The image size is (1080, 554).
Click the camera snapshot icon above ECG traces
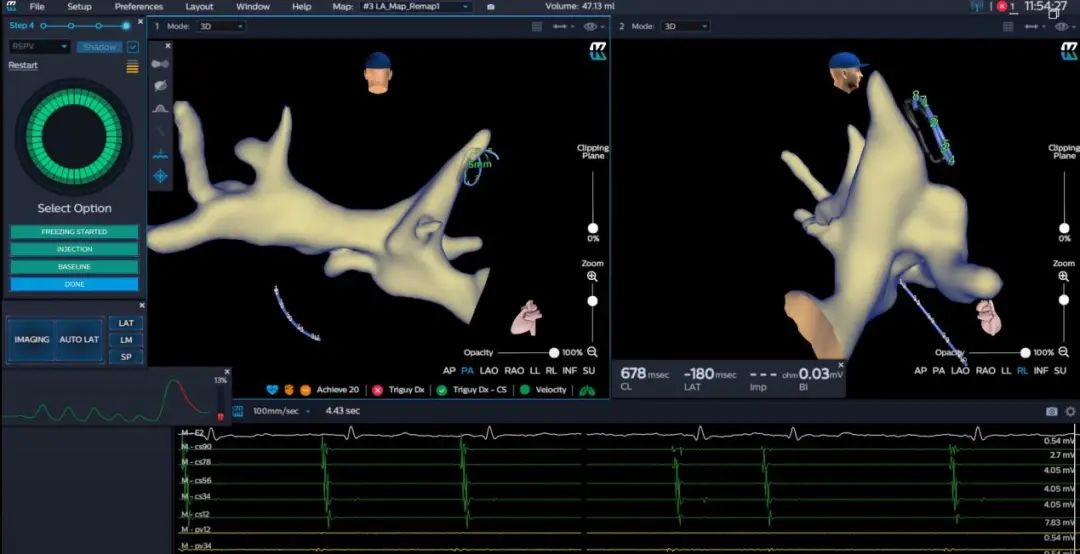pos(1051,411)
